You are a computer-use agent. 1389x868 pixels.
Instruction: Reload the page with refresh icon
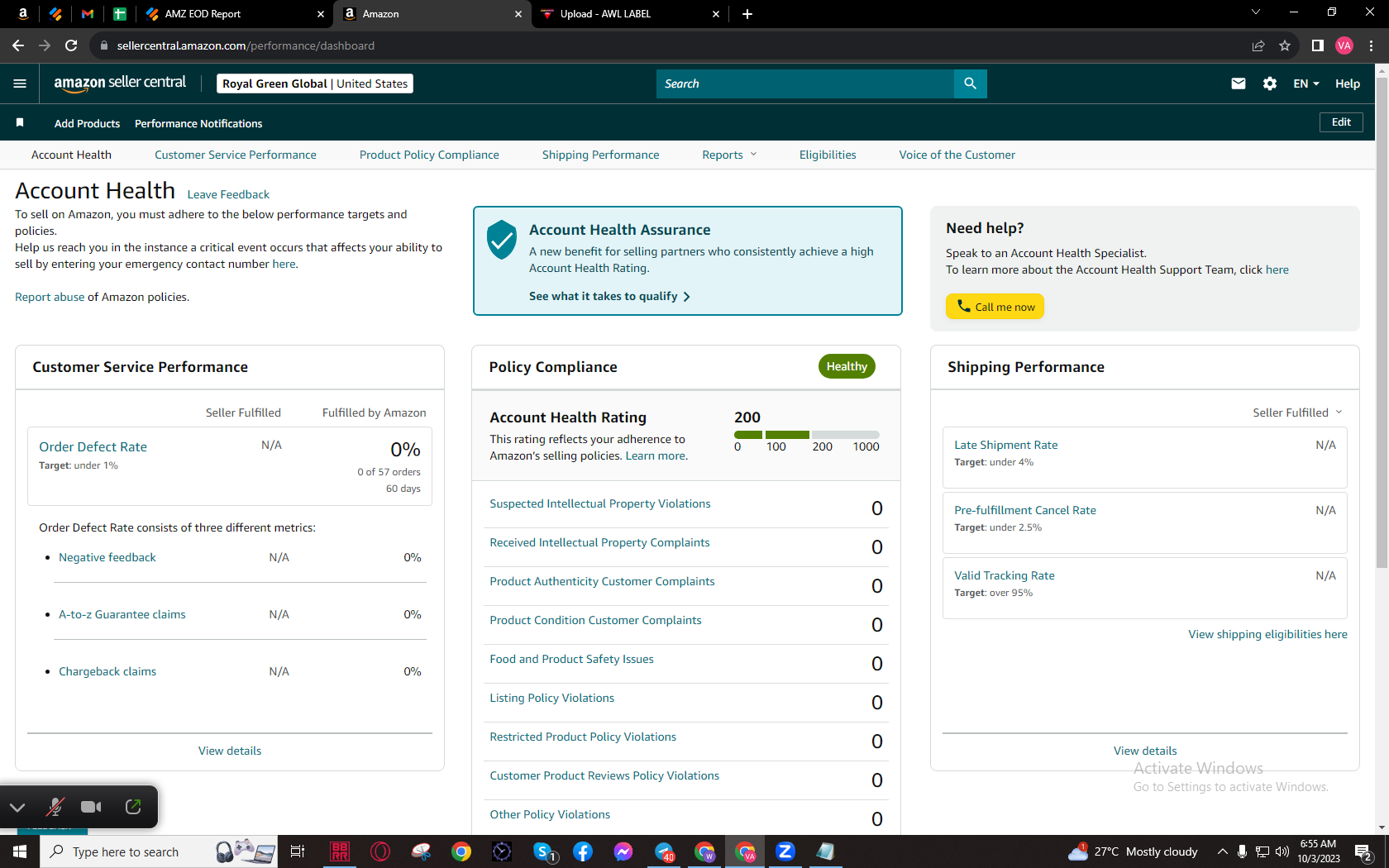tap(71, 45)
